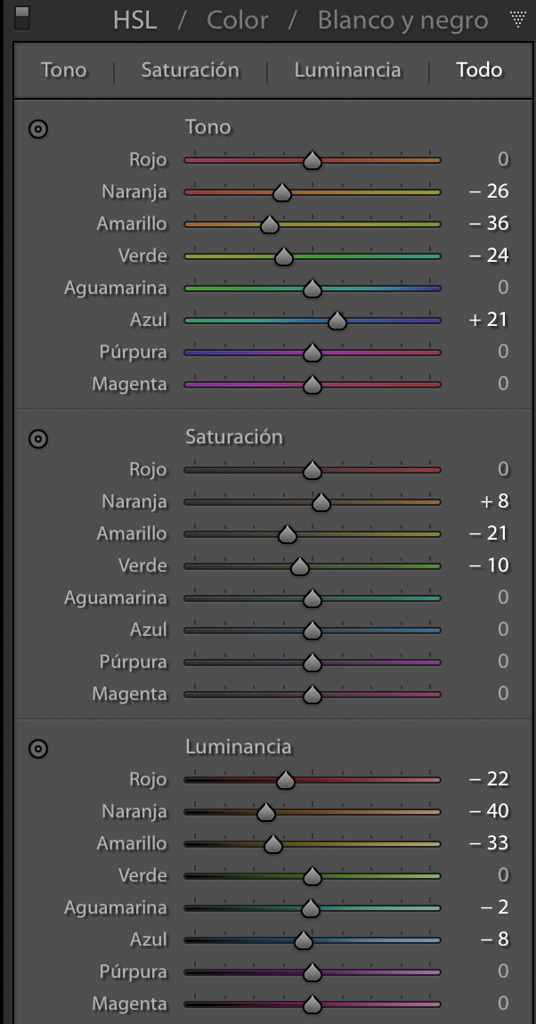
Task: Select the Saturación targeted adjustment tool icon
Action: (x=38, y=439)
